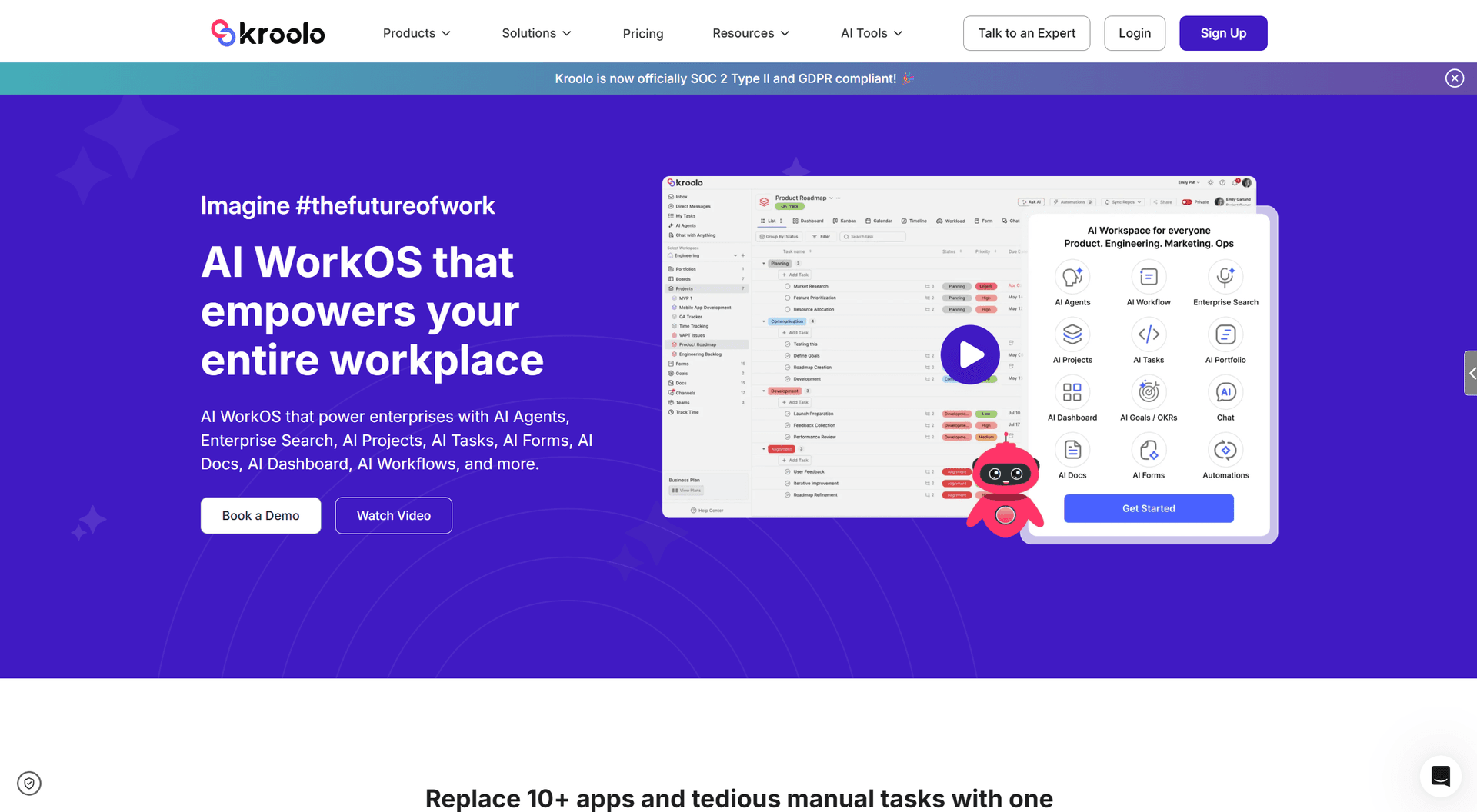
Task: Open Help Center in preview
Action: (707, 511)
